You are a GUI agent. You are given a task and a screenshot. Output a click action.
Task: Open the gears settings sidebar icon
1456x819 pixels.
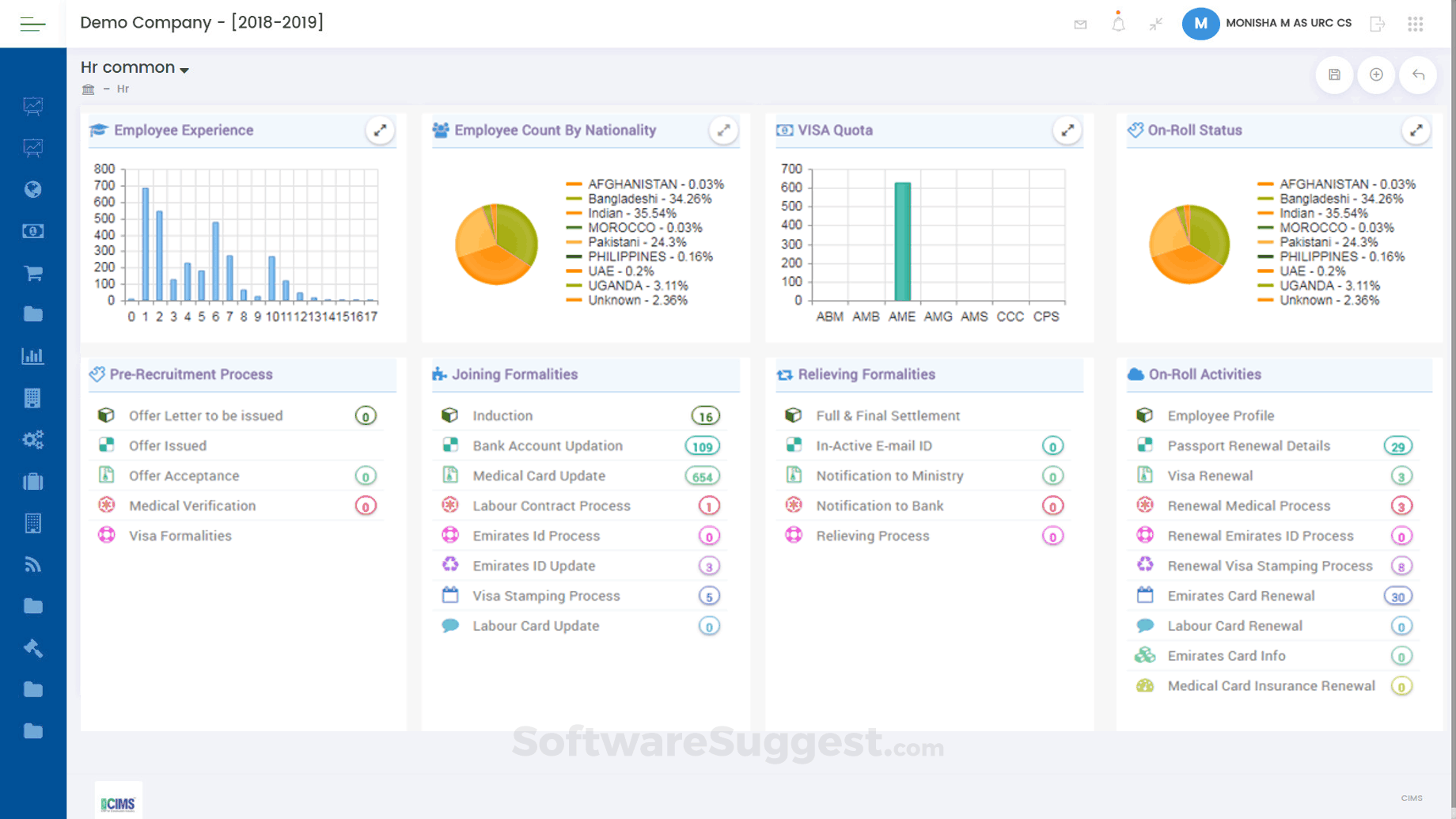[x=32, y=440]
